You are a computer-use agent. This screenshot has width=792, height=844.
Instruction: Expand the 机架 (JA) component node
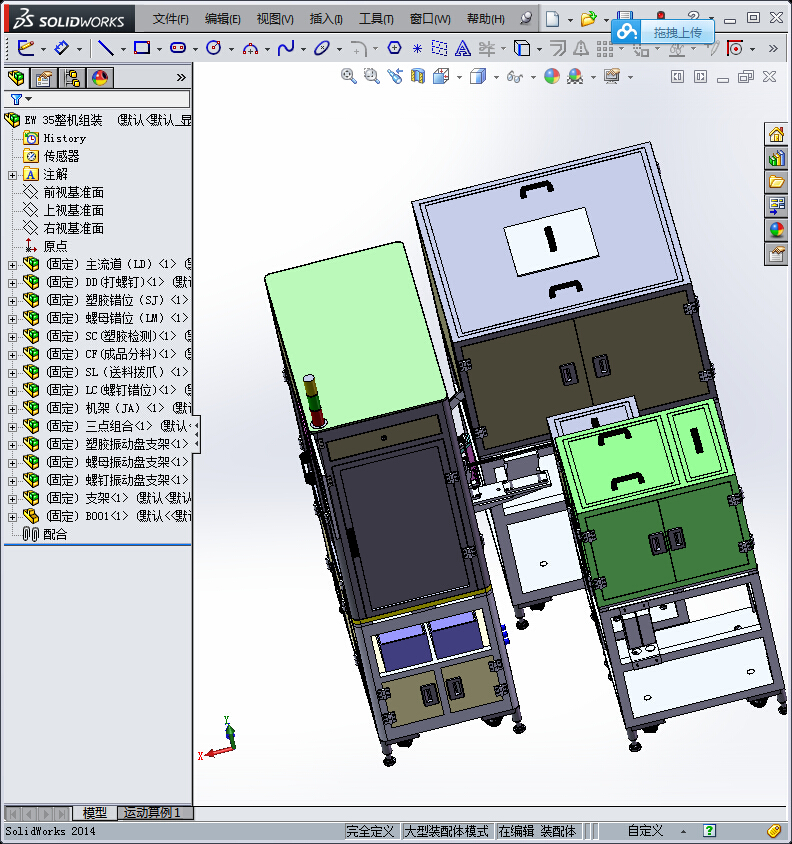pyautogui.click(x=12, y=409)
